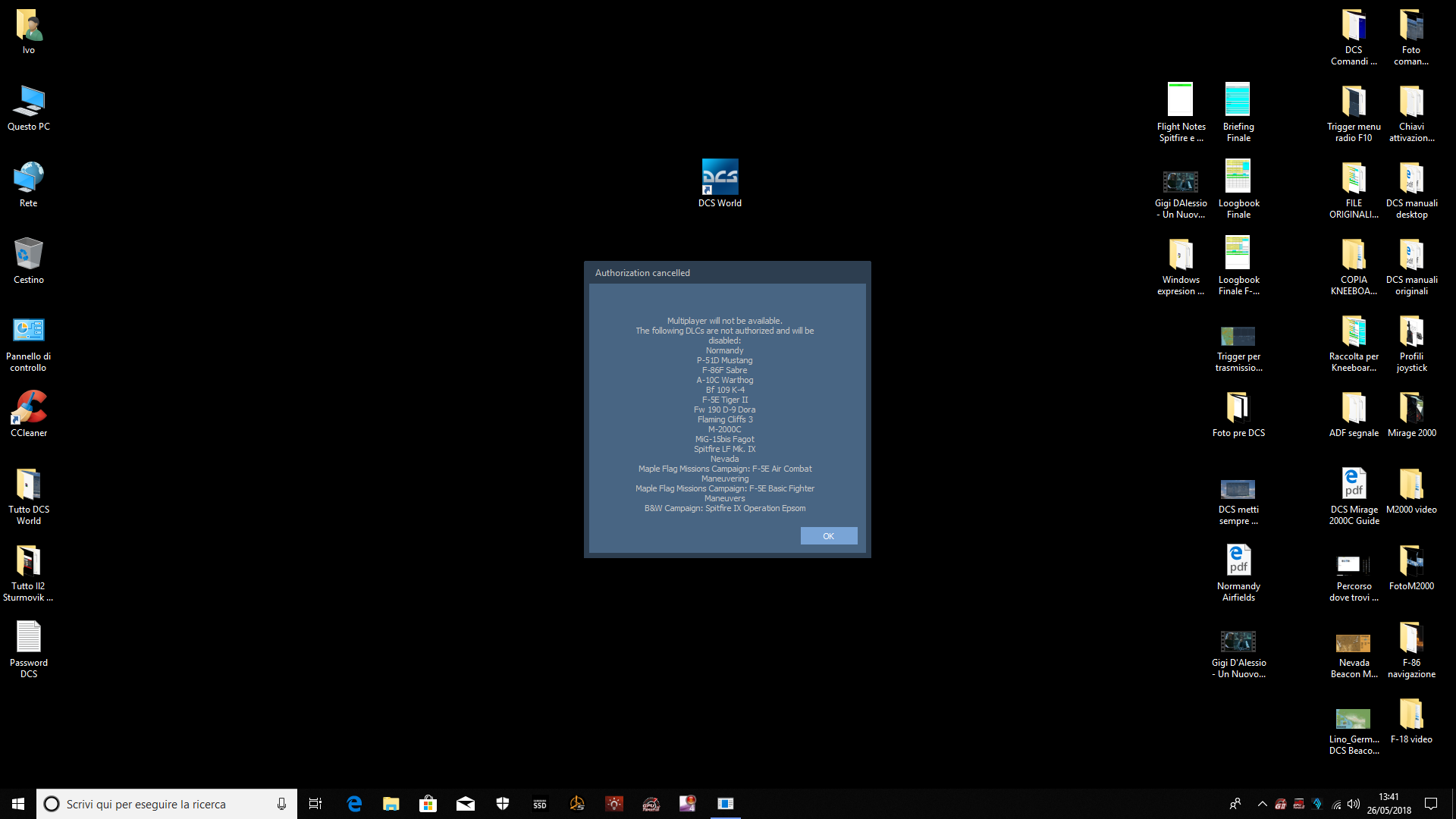This screenshot has width=1456, height=819.
Task: Select the Normandy Airfields PDF file
Action: click(1238, 573)
